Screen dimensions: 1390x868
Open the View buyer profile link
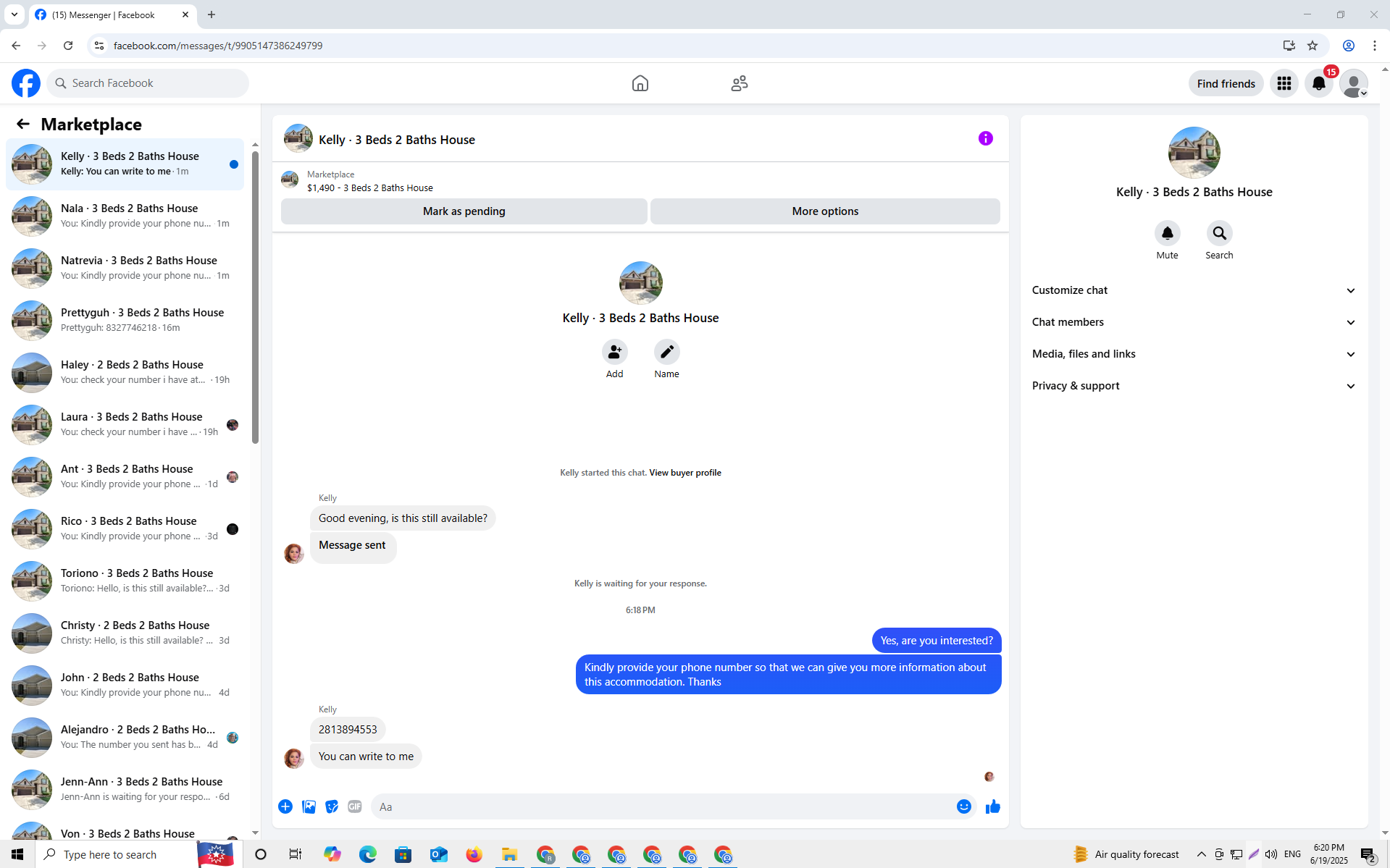[x=684, y=473]
